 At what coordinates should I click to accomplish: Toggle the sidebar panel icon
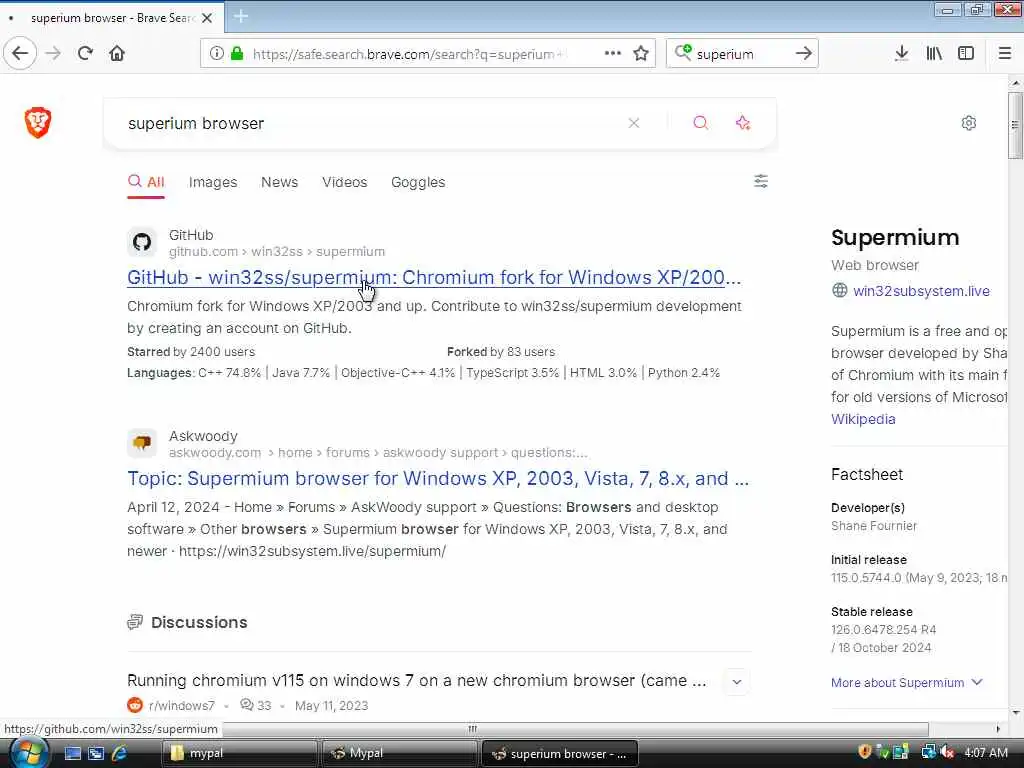click(966, 54)
